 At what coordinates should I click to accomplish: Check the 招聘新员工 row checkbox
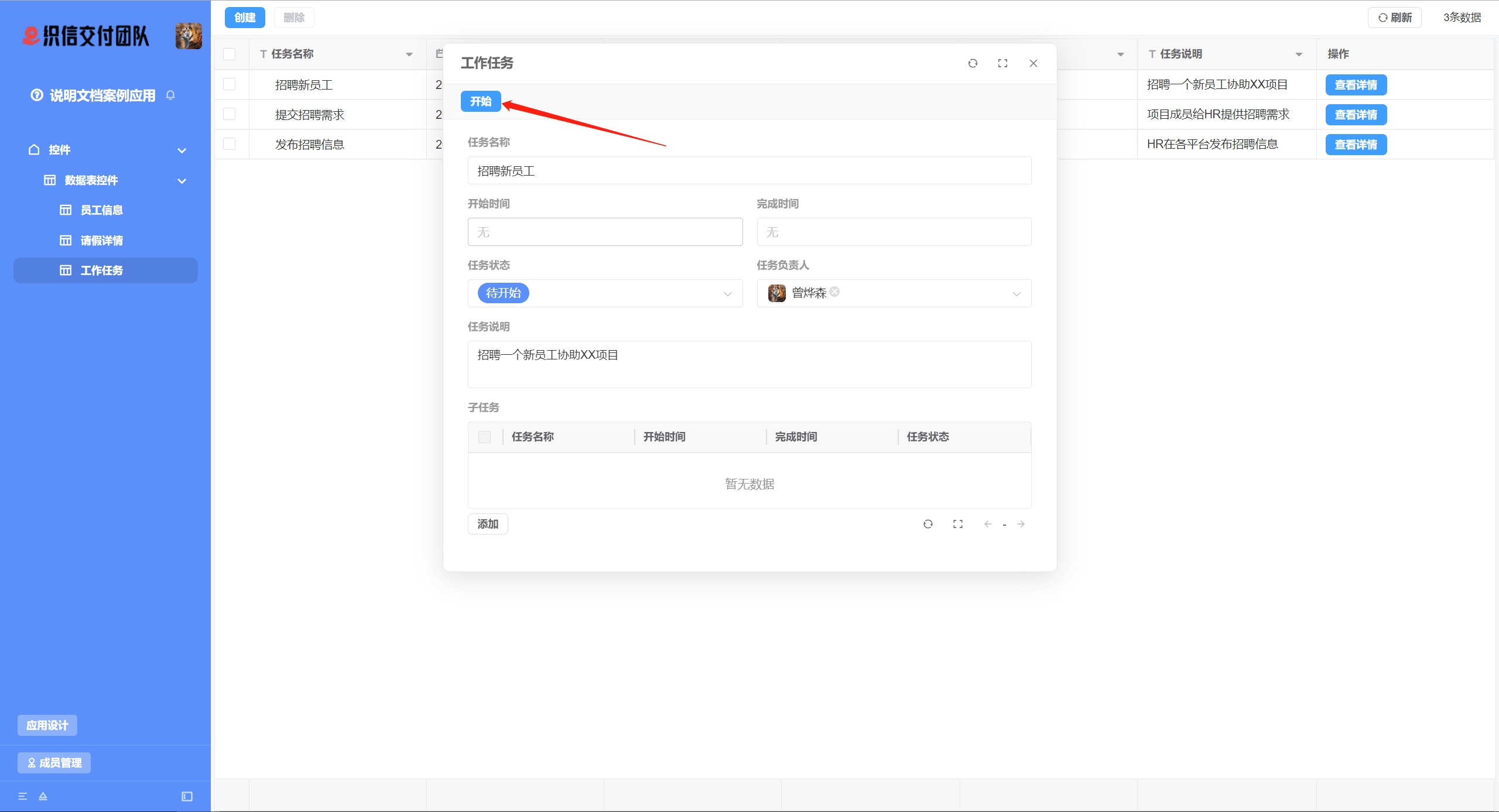230,84
